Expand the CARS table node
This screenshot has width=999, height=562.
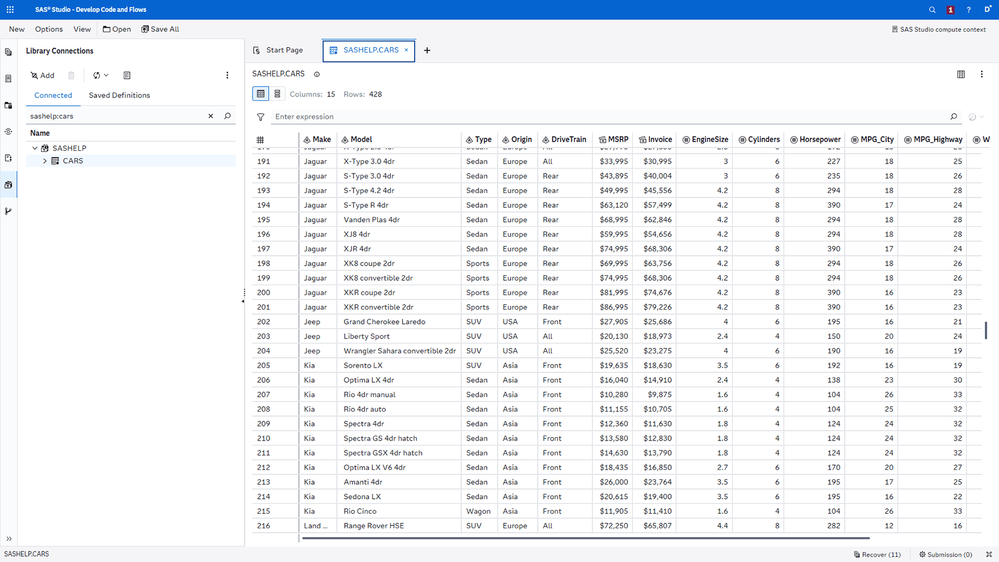click(45, 161)
